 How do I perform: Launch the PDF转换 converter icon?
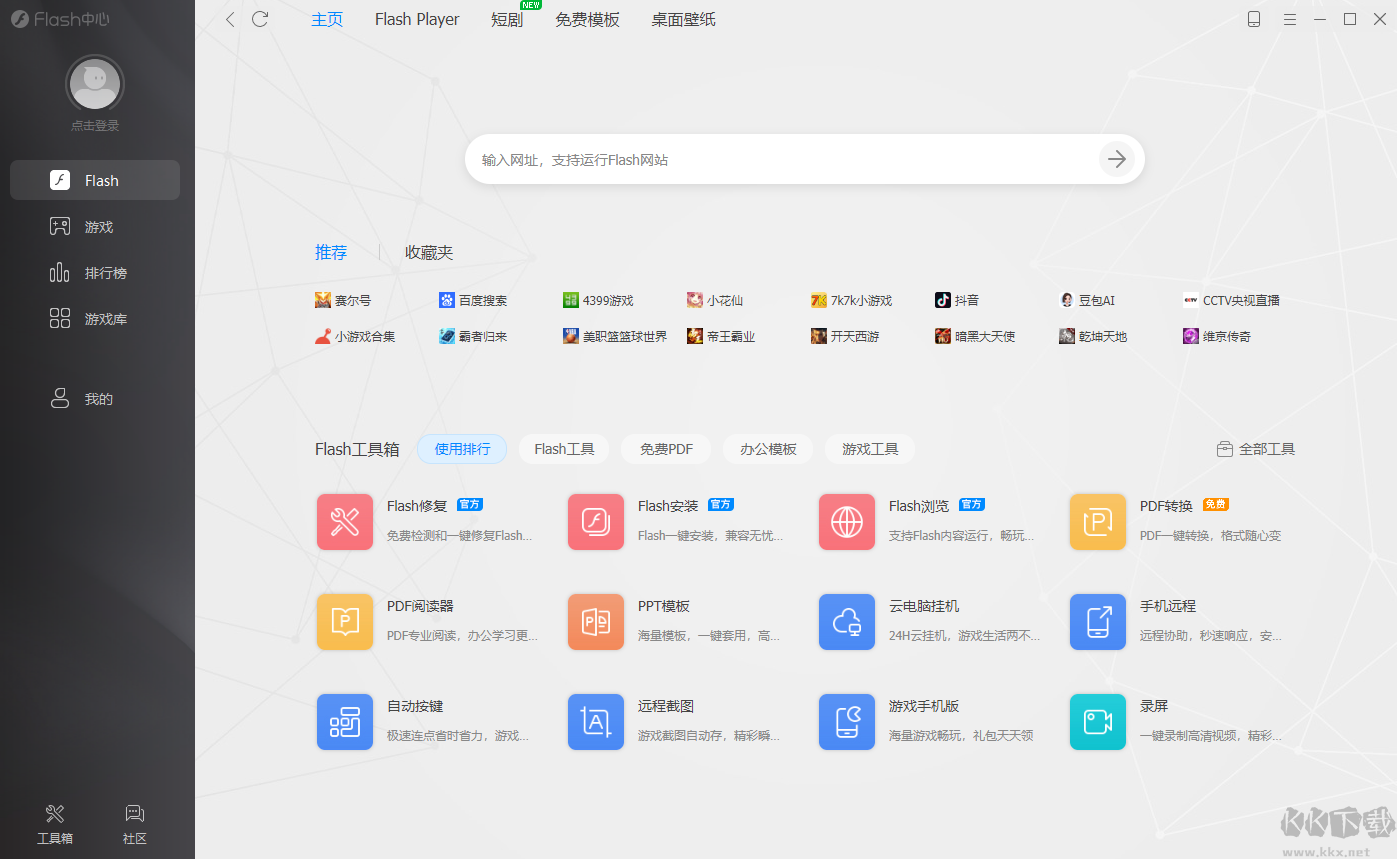[x=1098, y=522]
